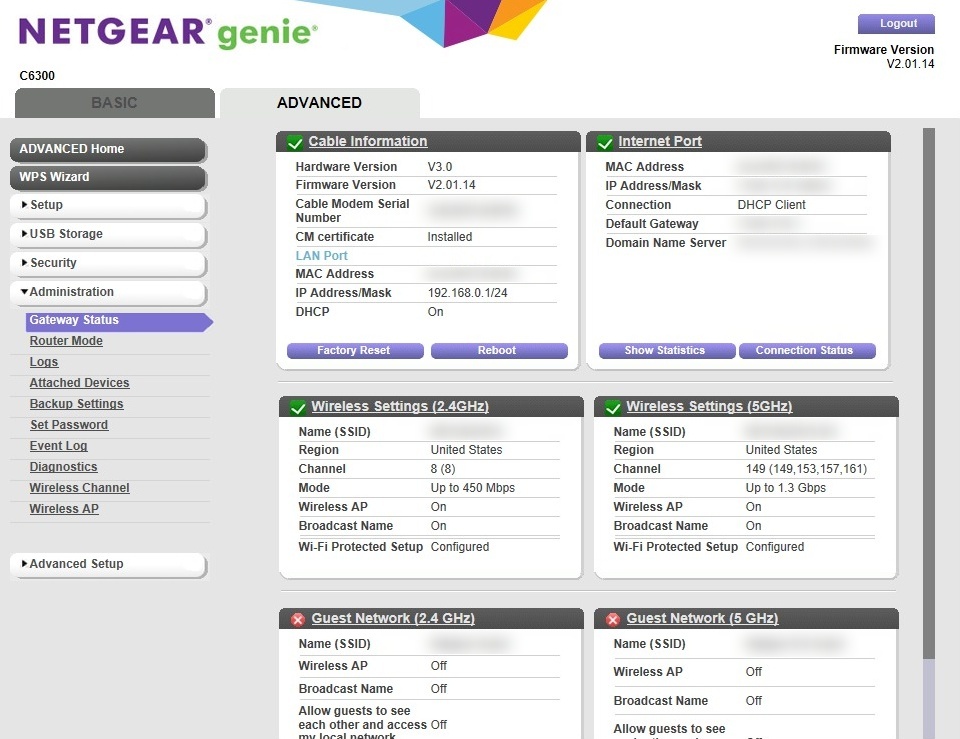Open Router Mode page
960x739 pixels.
tap(66, 341)
